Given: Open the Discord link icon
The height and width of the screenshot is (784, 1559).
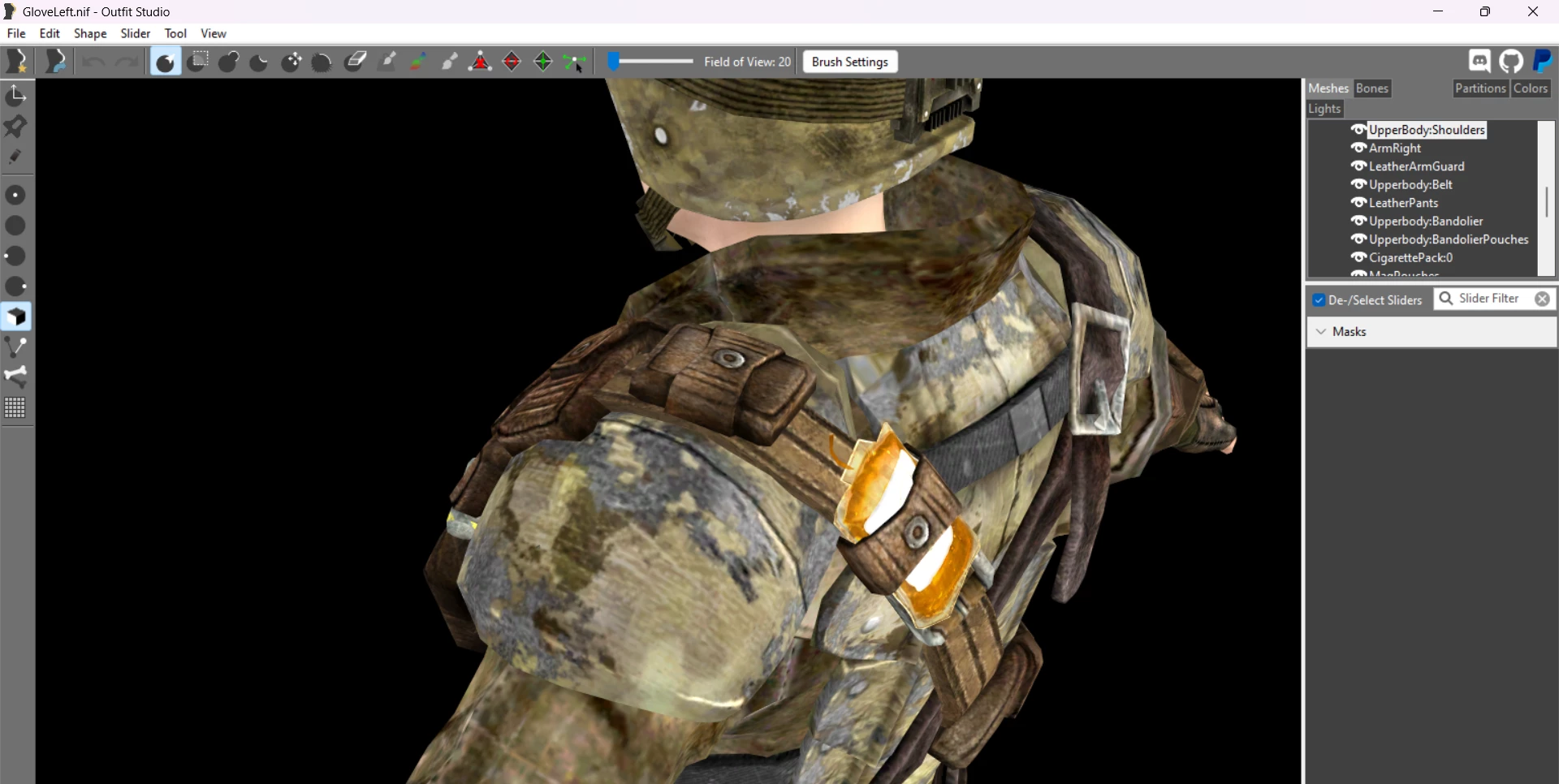Looking at the screenshot, I should click(1479, 62).
